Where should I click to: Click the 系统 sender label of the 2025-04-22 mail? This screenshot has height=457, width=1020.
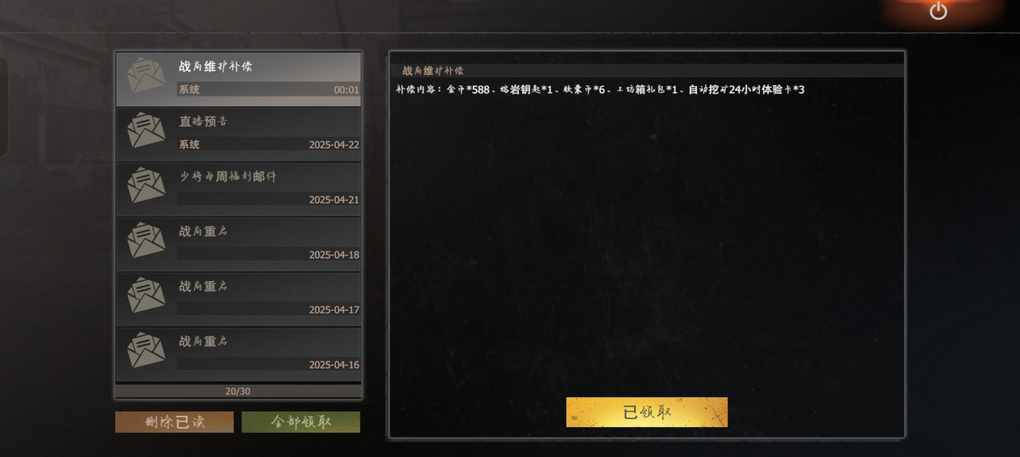pos(189,144)
